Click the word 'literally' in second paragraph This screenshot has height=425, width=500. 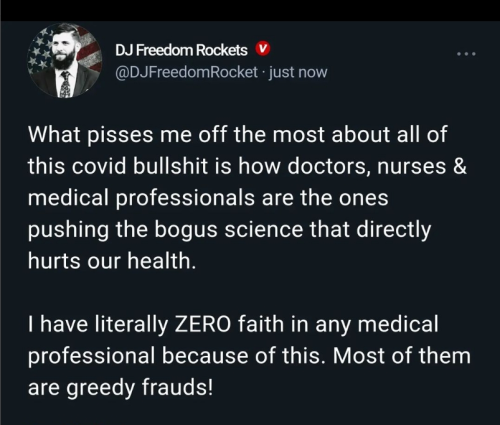pos(131,324)
